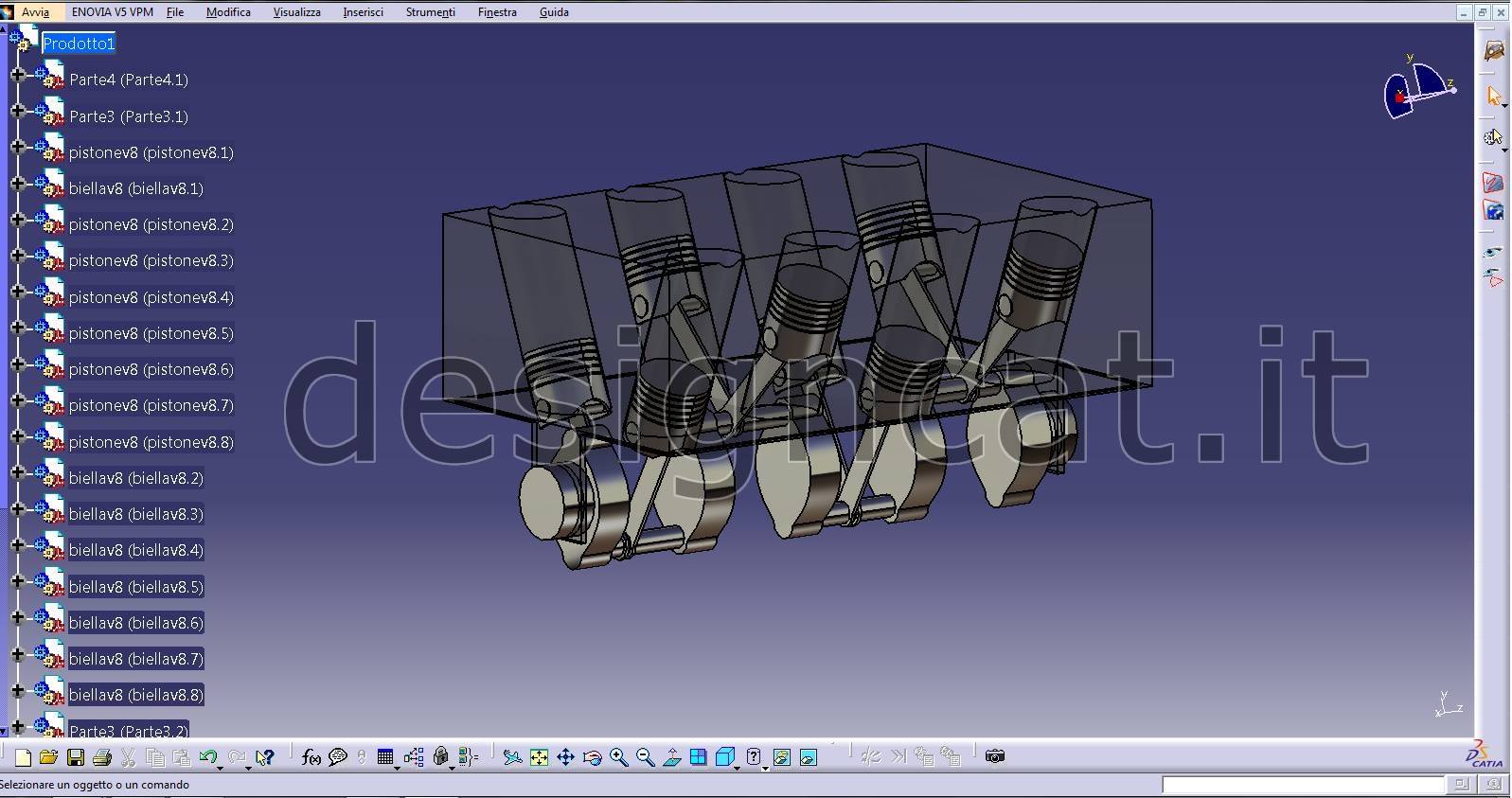Expand the pistonev8.1 tree node
The height and width of the screenshot is (798, 1512).
[x=17, y=147]
